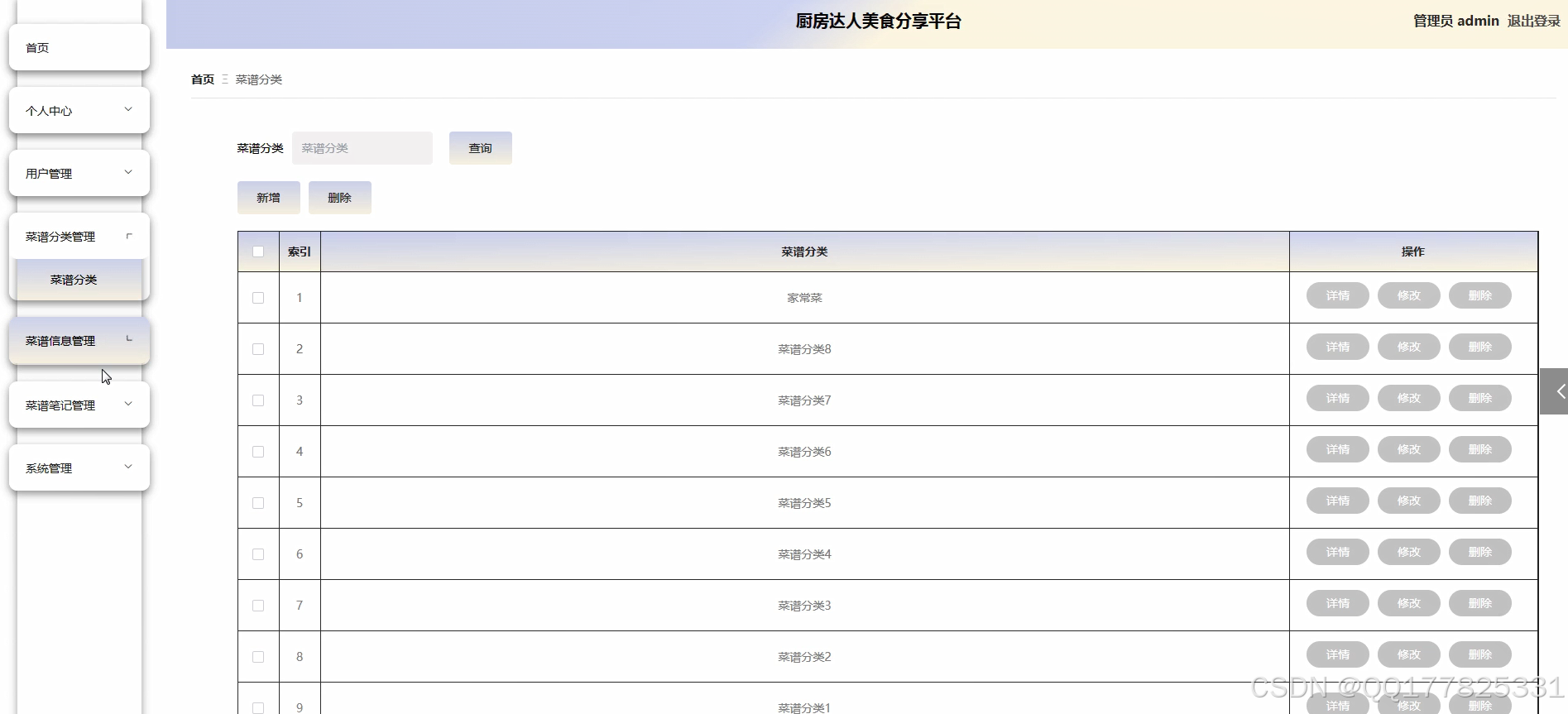Open 系统管理 in the sidebar
The height and width of the screenshot is (714, 1568).
coord(79,467)
